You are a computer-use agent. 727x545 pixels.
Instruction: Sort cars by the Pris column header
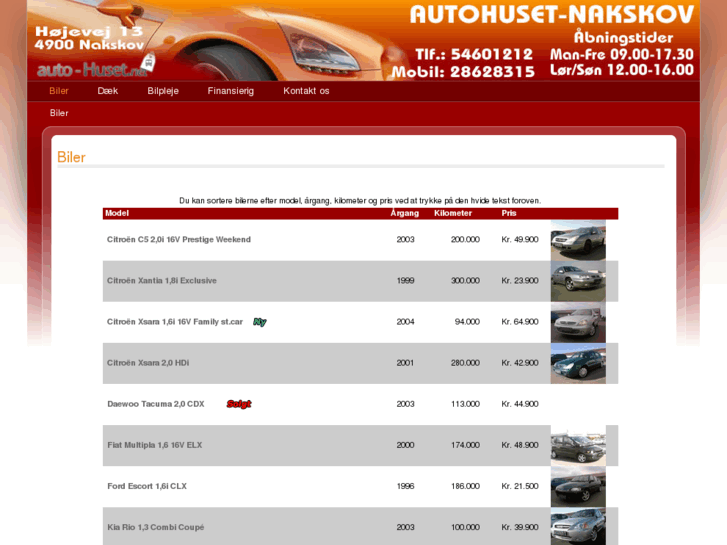pyautogui.click(x=509, y=213)
